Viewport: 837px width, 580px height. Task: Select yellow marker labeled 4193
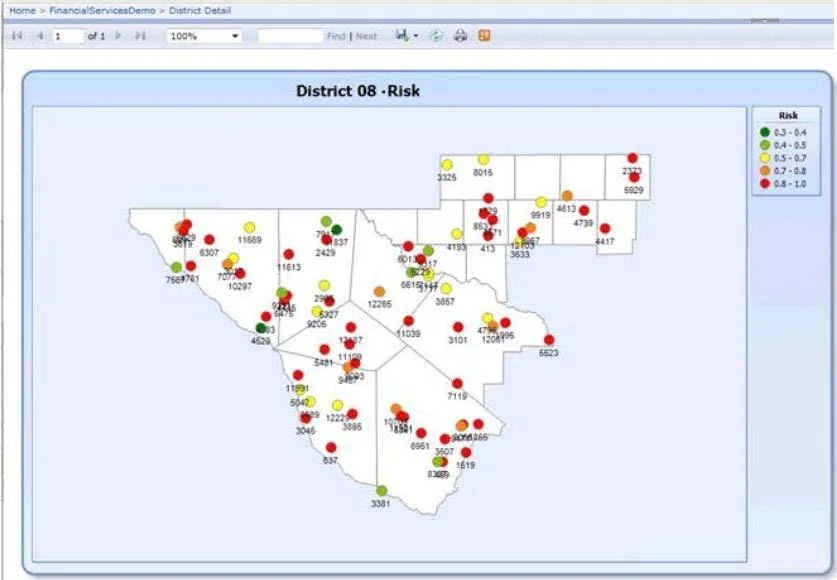tap(457, 234)
